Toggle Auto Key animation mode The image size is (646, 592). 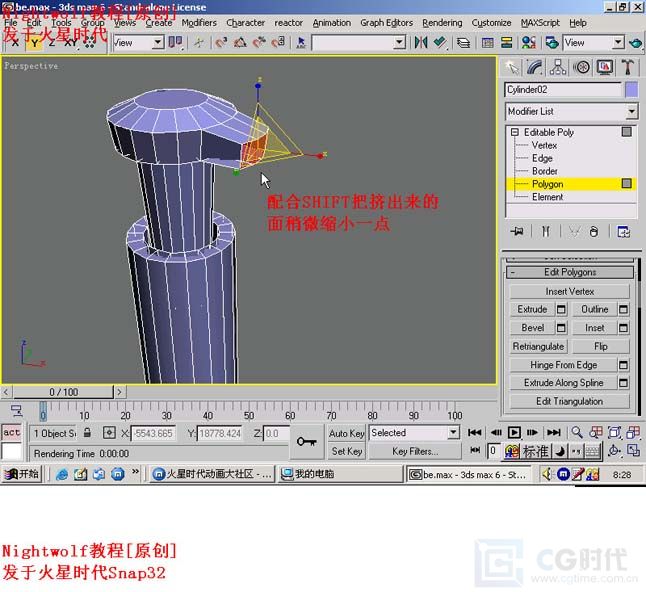[x=346, y=433]
